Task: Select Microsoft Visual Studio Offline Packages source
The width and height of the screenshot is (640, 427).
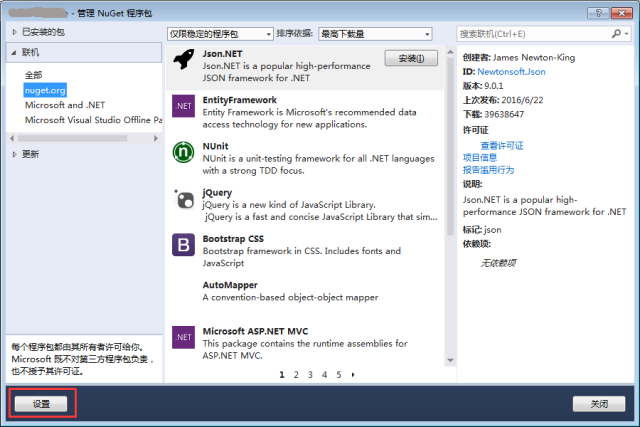Action: (93, 120)
